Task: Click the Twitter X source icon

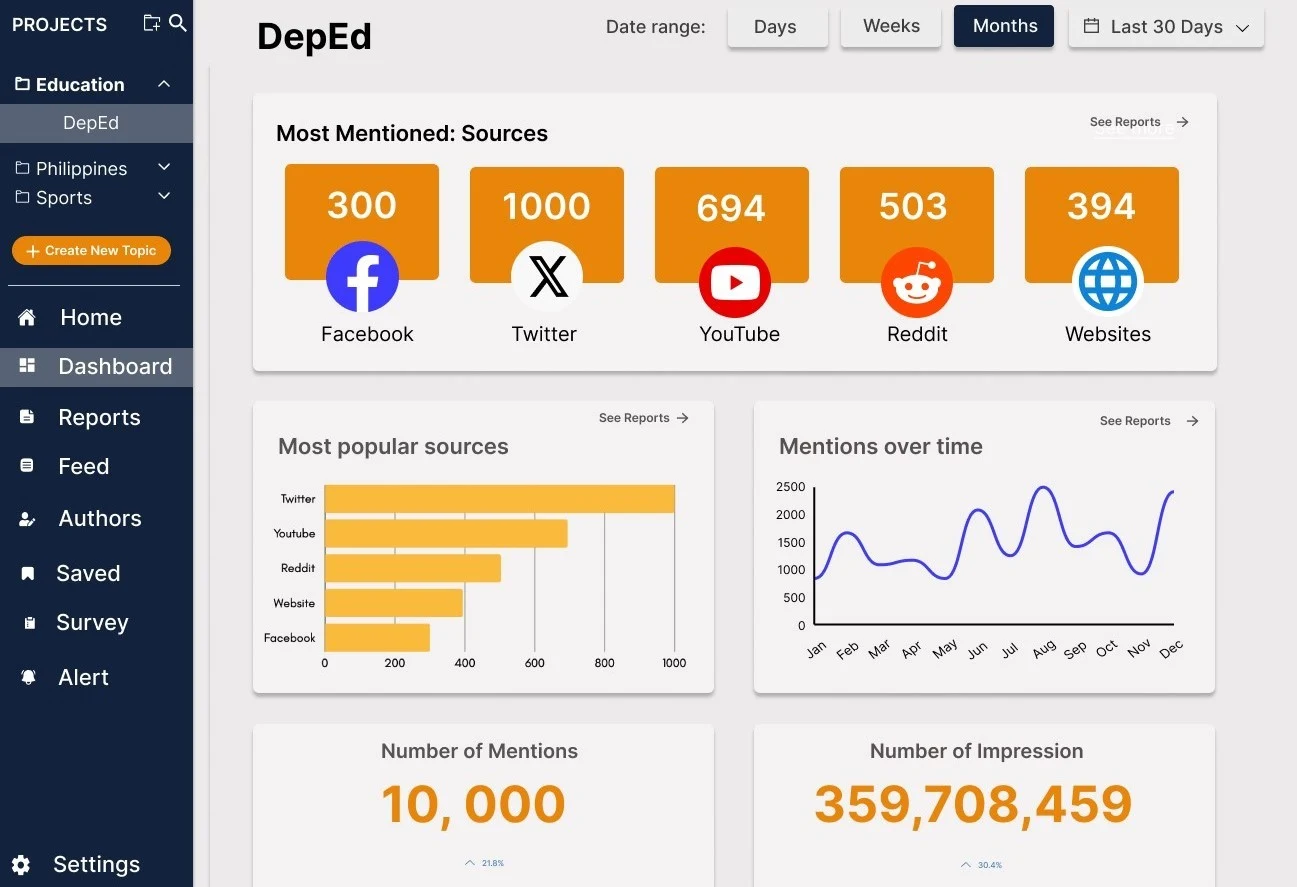Action: [547, 277]
